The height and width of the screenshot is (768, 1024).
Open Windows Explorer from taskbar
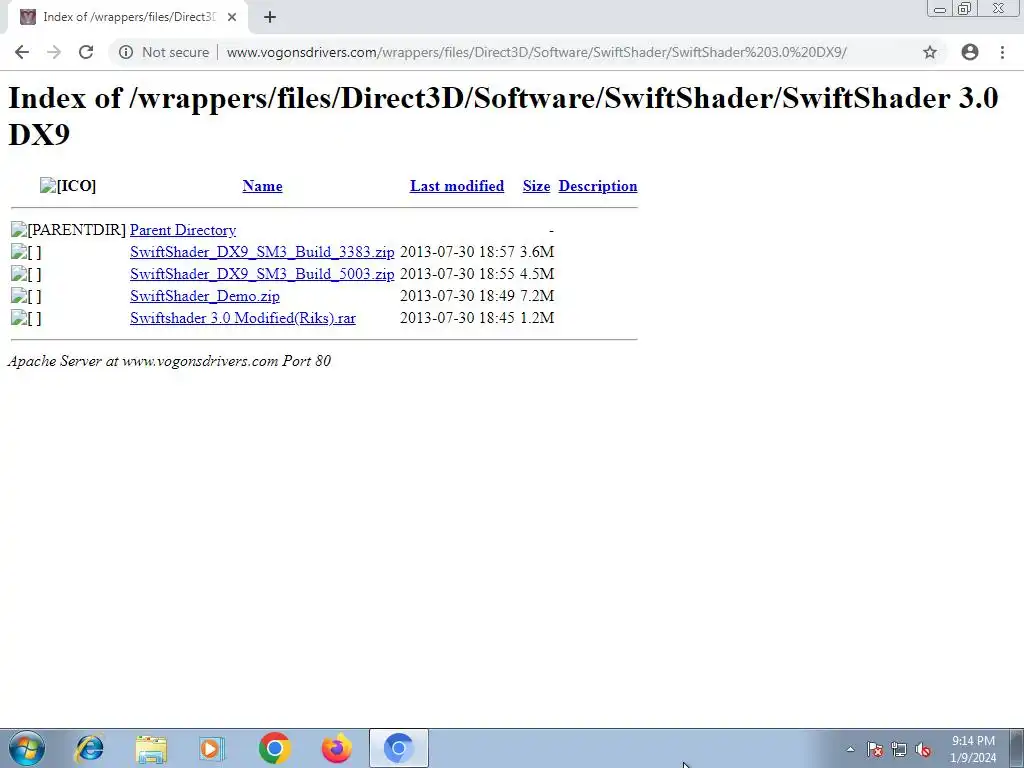pos(151,748)
